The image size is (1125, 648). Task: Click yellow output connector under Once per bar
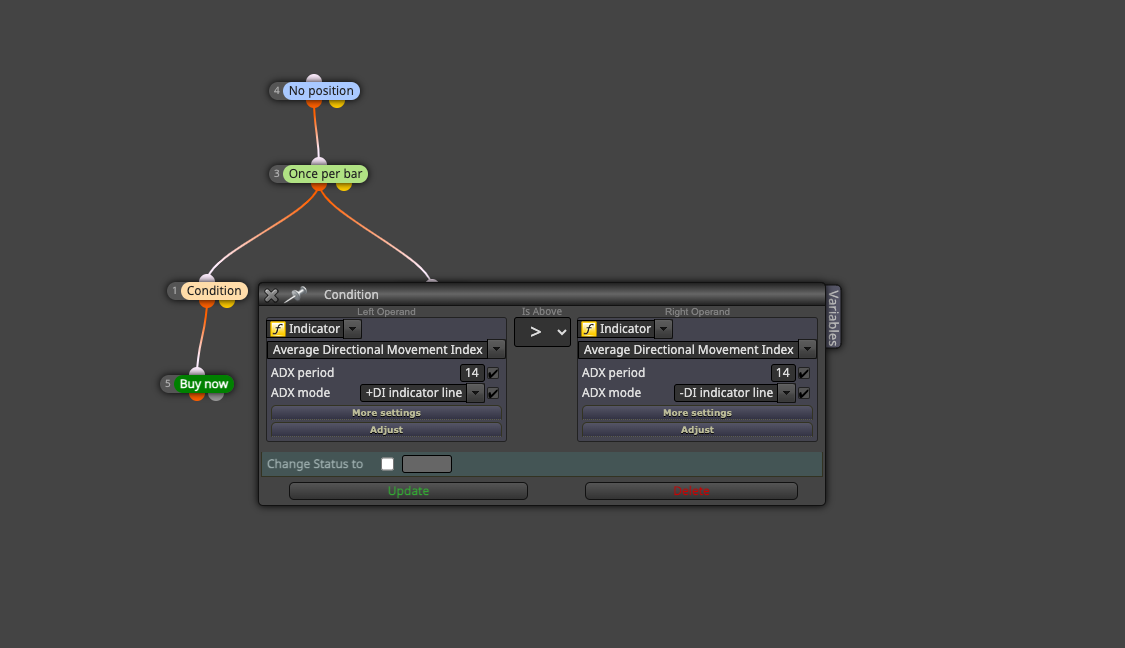344,187
